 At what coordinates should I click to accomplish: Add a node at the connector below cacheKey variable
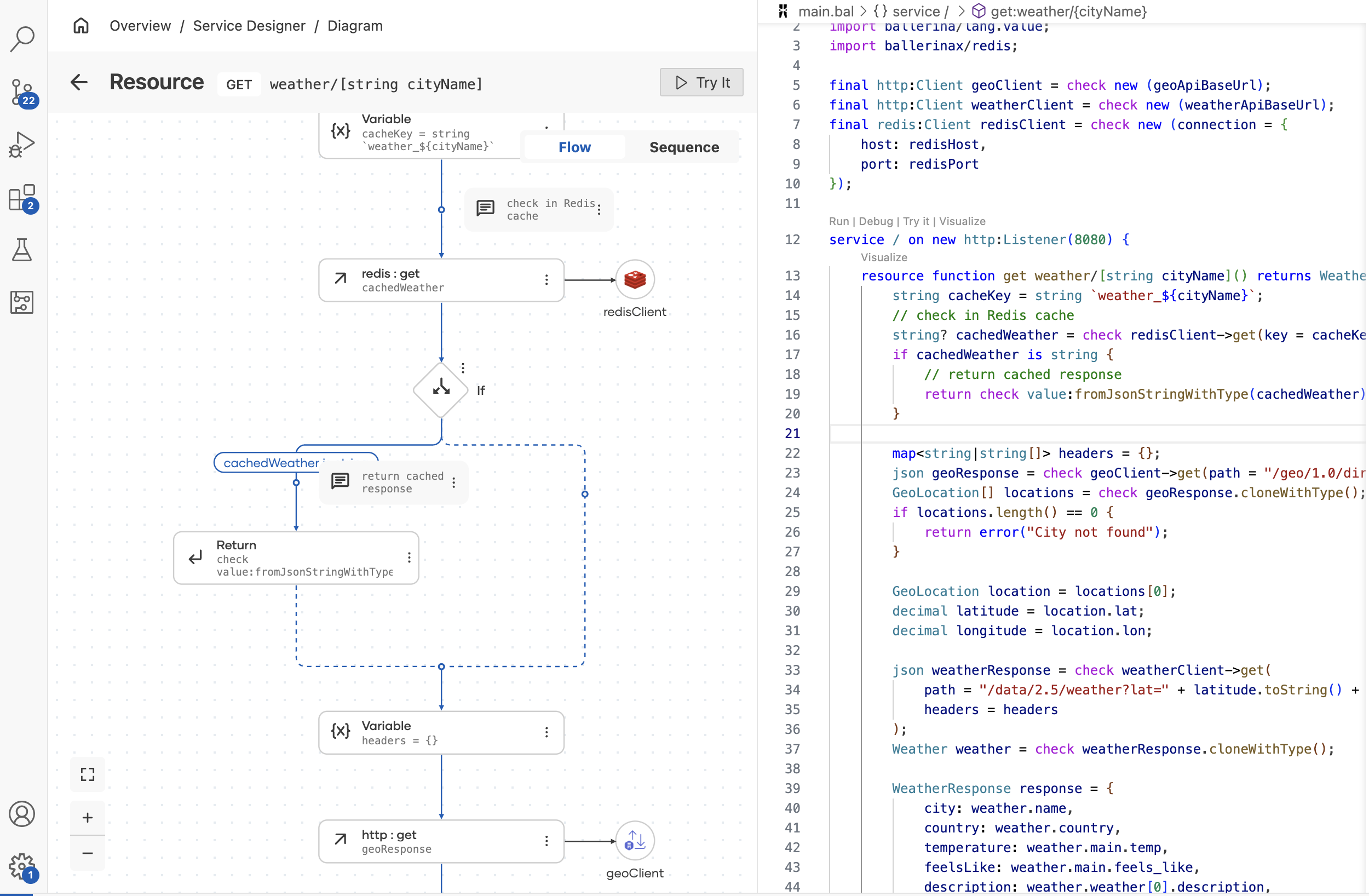click(x=441, y=209)
